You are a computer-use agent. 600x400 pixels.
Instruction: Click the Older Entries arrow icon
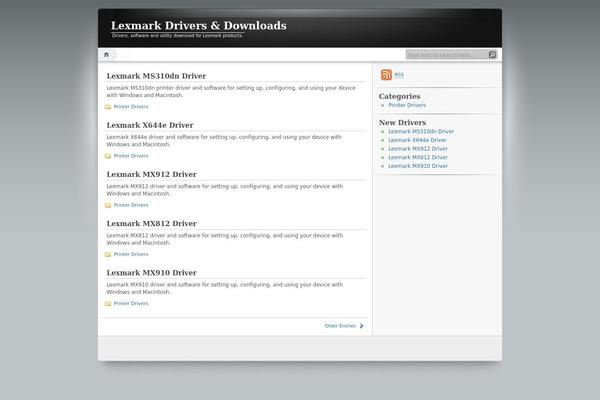(x=362, y=326)
